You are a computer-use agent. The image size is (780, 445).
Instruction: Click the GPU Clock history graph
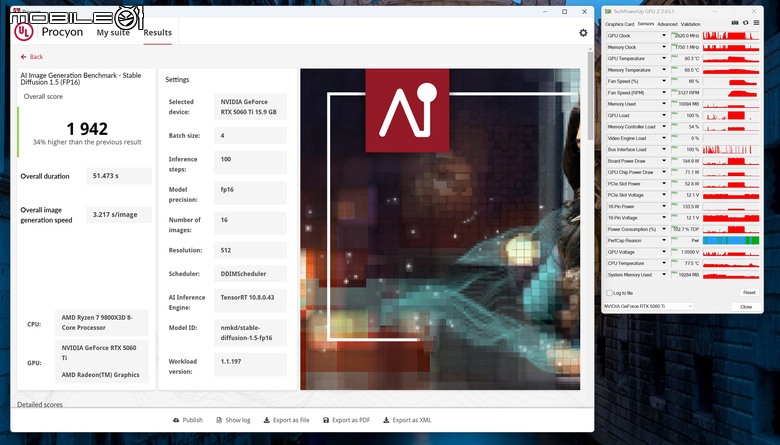click(731, 36)
